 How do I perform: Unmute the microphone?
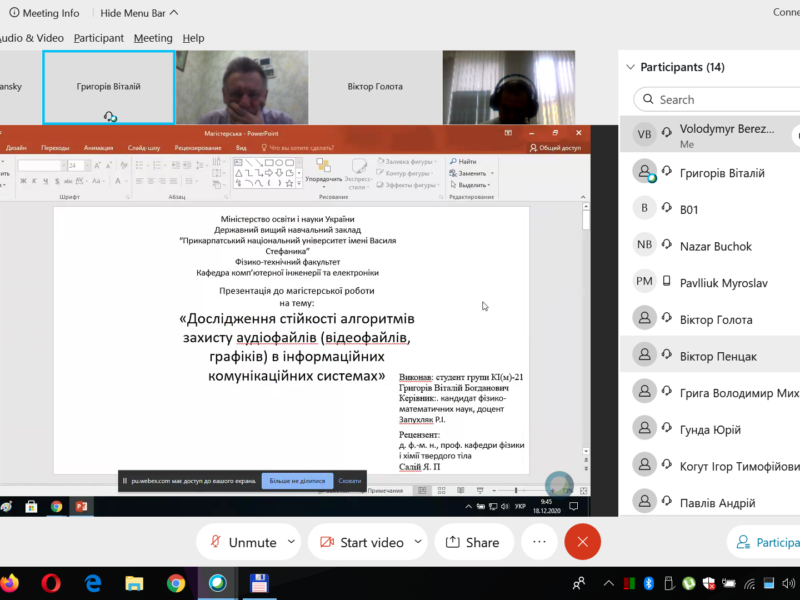pyautogui.click(x=242, y=542)
